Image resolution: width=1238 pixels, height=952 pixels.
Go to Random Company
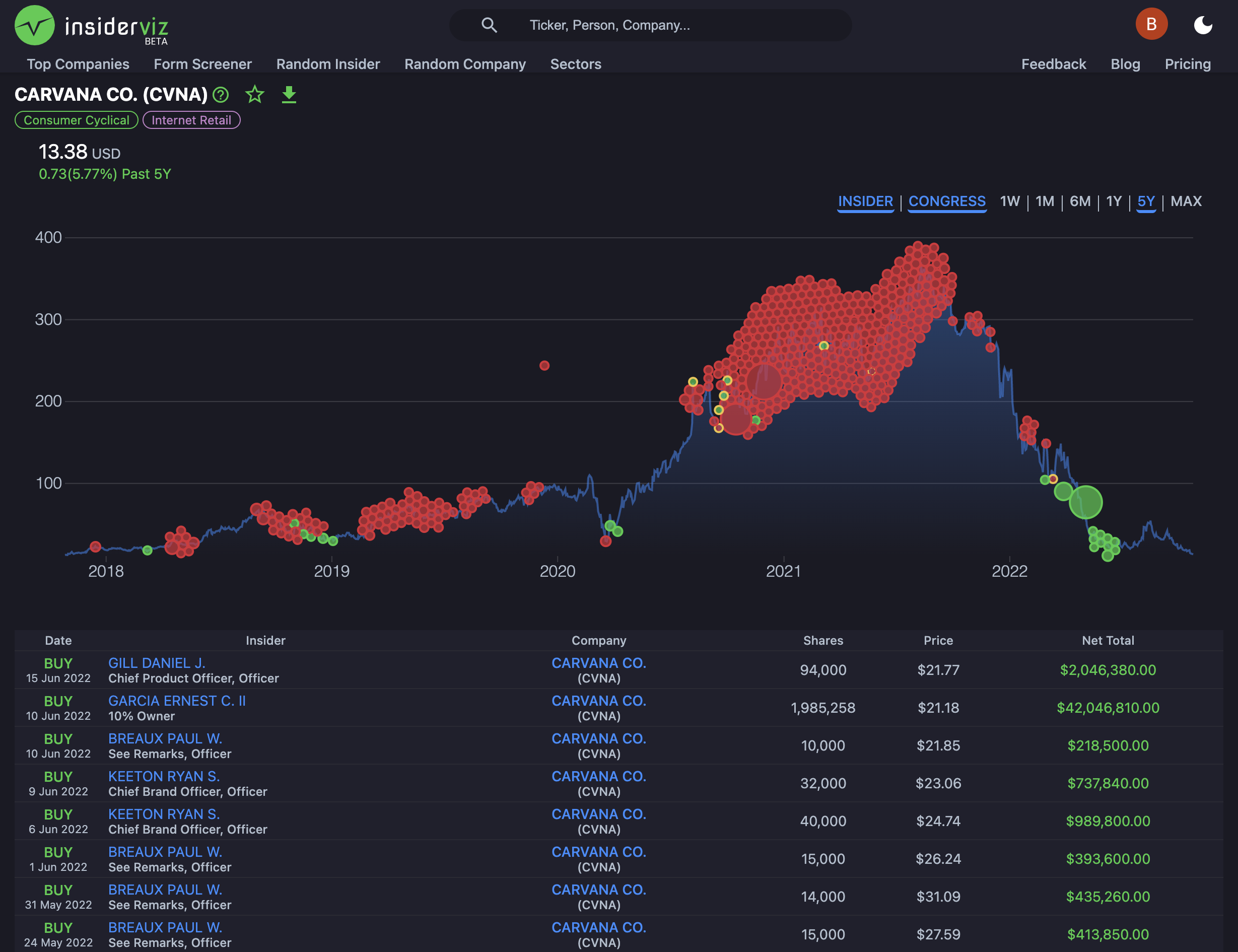point(465,64)
